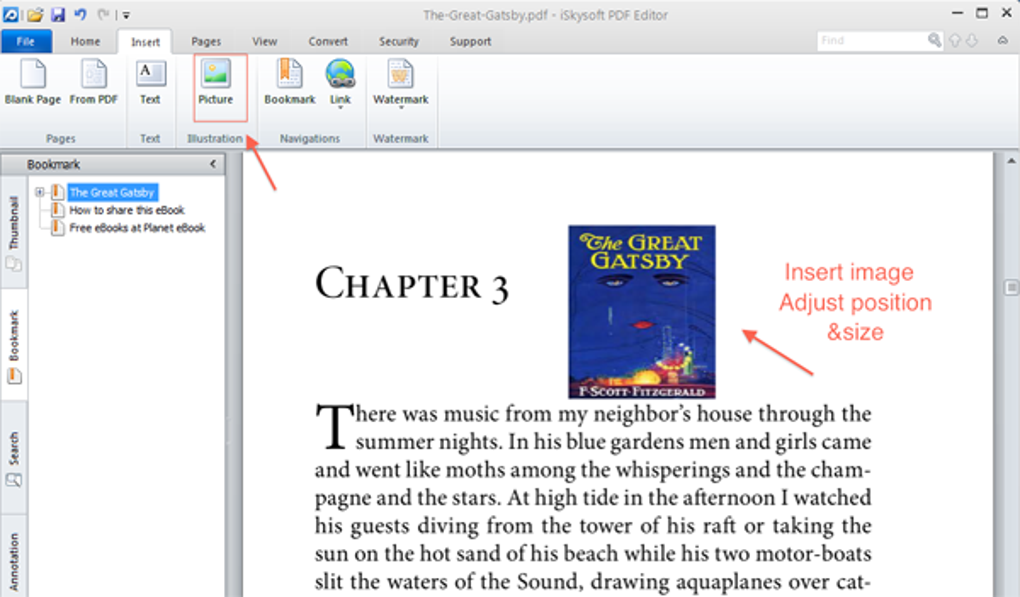Select the Insert tab

coord(145,42)
